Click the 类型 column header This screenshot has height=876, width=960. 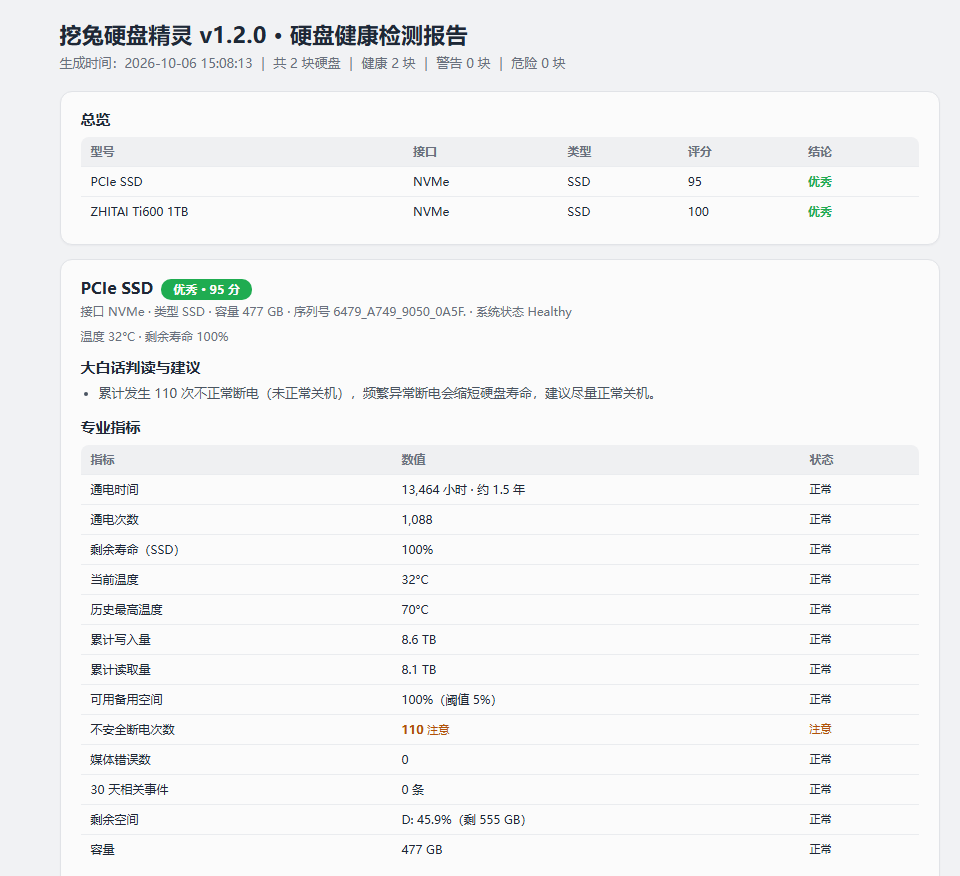[579, 152]
